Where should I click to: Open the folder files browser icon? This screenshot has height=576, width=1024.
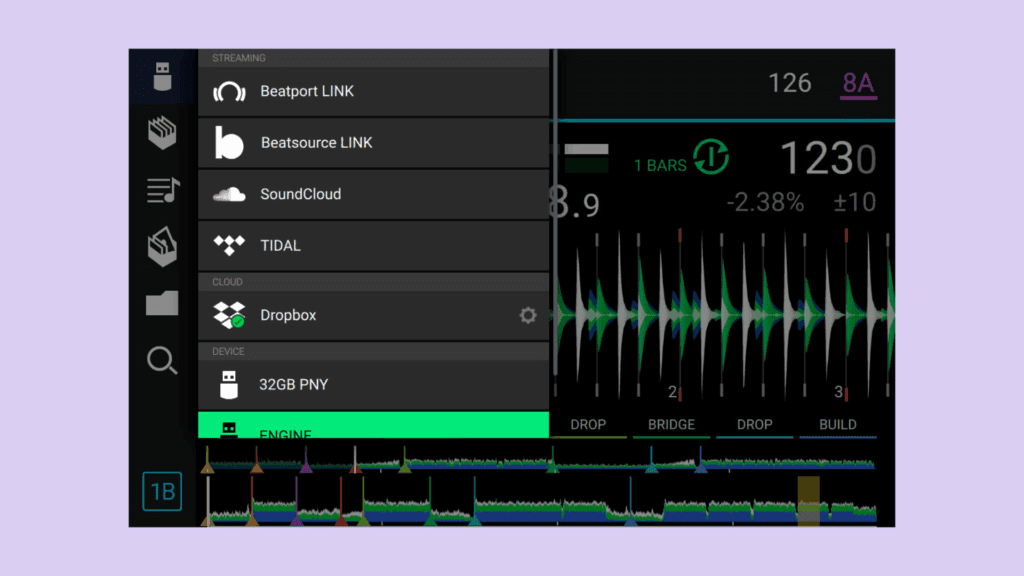[162, 303]
